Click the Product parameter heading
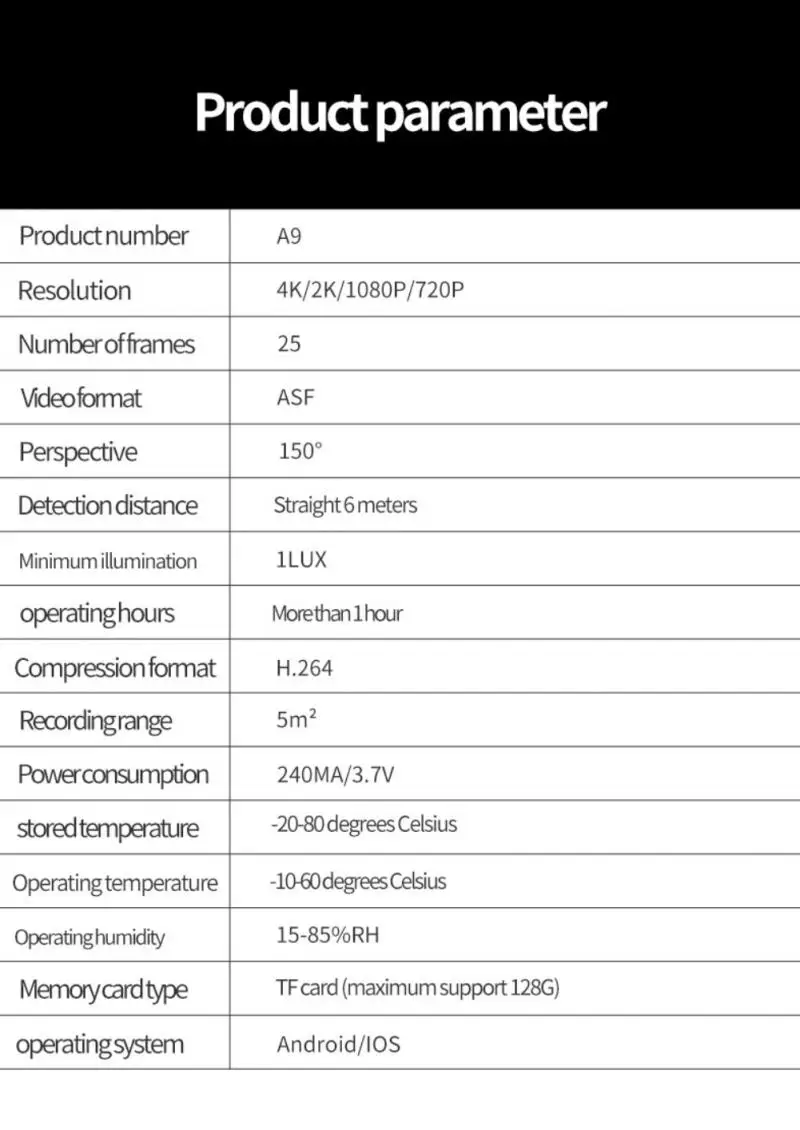Viewport: 800px width, 1130px height. [400, 112]
